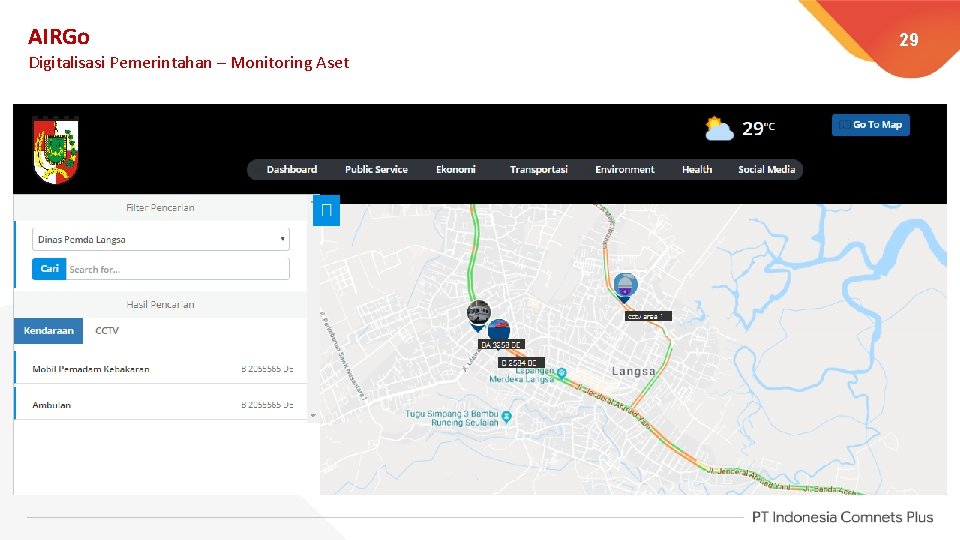The image size is (960, 540).
Task: Open the Social Media menu
Action: pyautogui.click(x=767, y=170)
